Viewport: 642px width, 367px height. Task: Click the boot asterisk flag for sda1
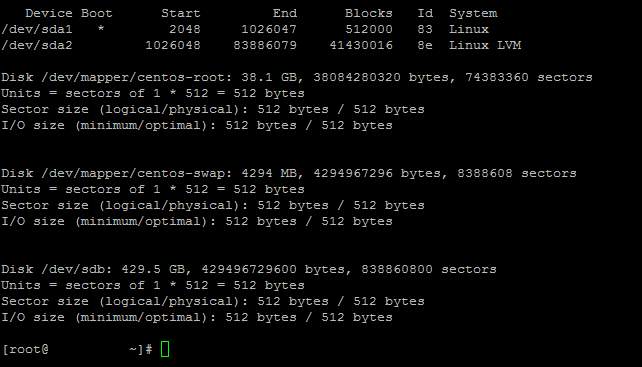click(101, 29)
